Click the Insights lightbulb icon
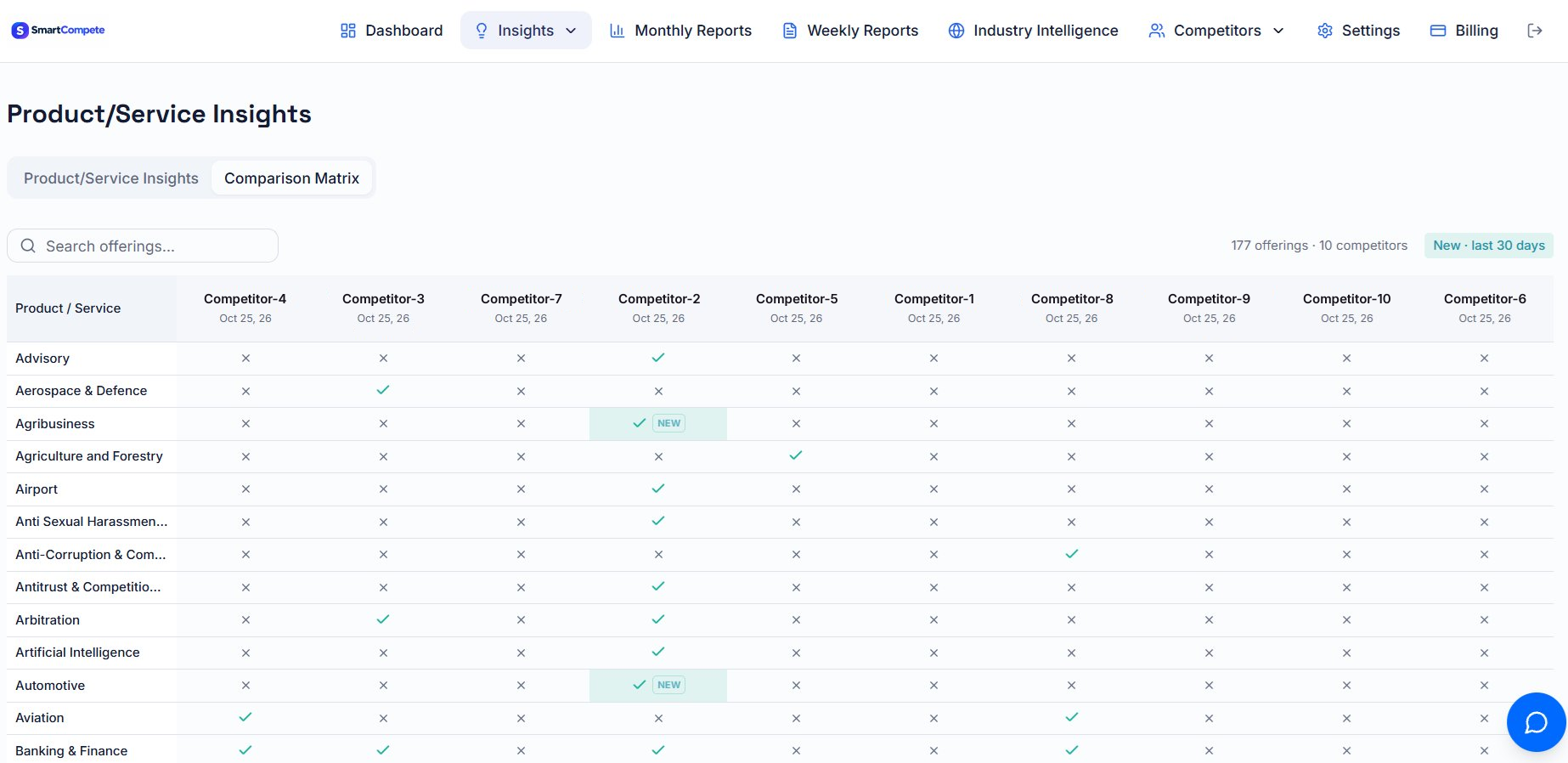Viewport: 1568px width, 763px height. (x=482, y=31)
